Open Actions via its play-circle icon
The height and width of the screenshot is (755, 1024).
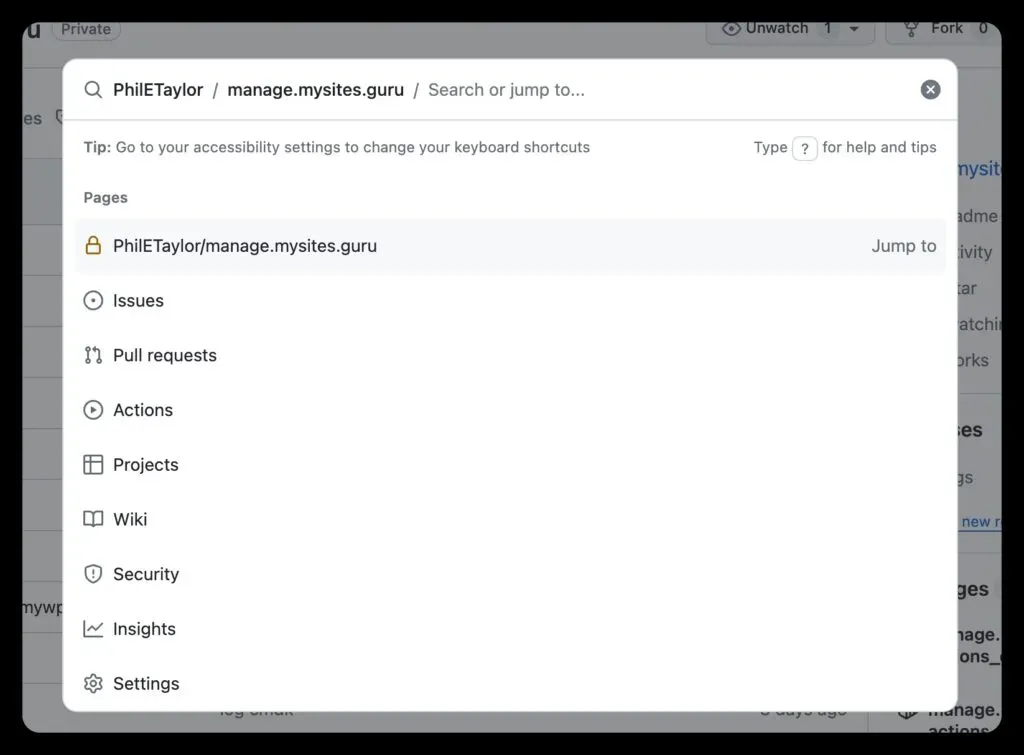click(x=93, y=409)
